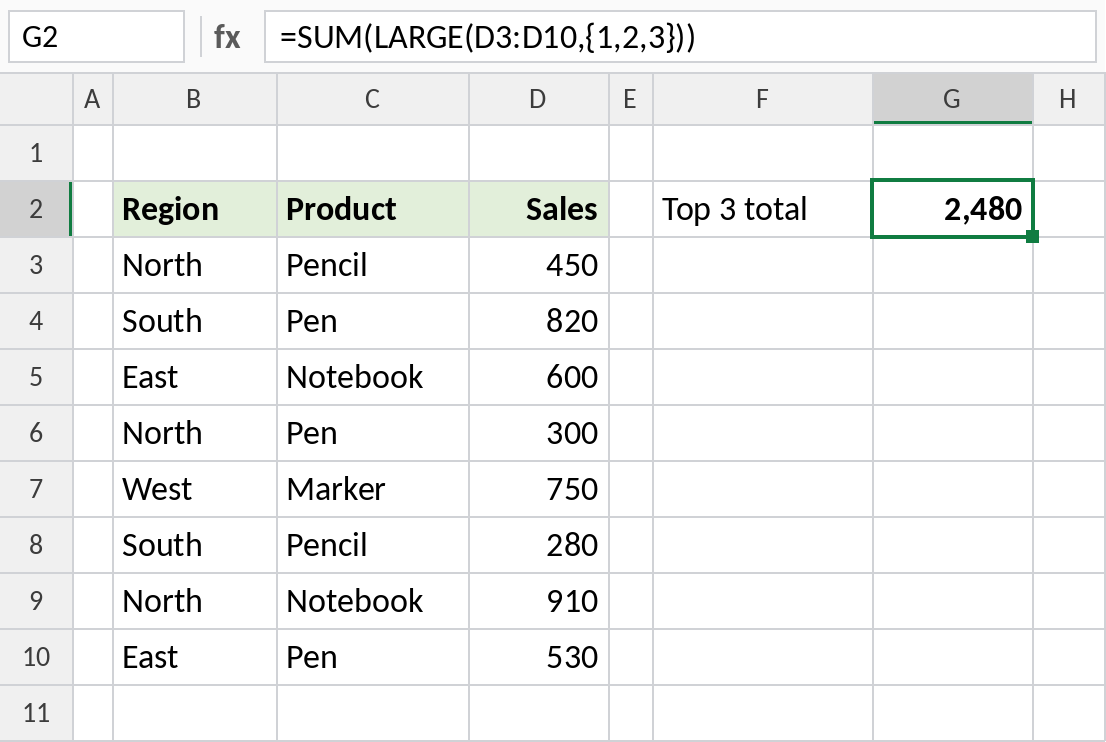Click the 'Top 3 total' label cell
1106x742 pixels.
click(762, 209)
